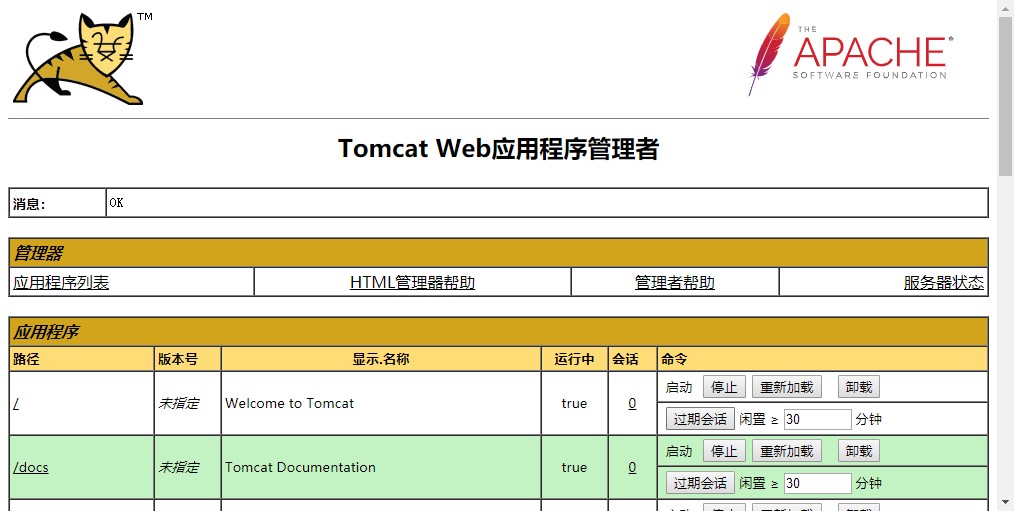Screen dimensions: 1014x511
Task: Open the 应用程序列表 link
Action: 61,283
